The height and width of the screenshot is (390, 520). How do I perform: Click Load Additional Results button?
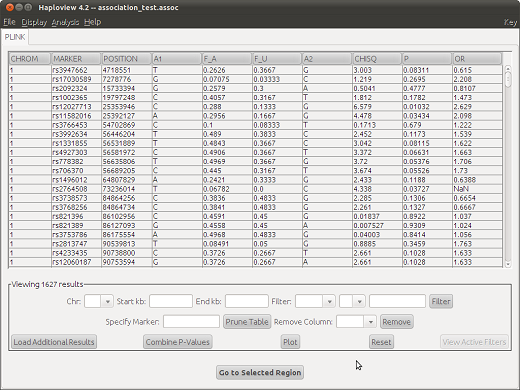(54, 342)
